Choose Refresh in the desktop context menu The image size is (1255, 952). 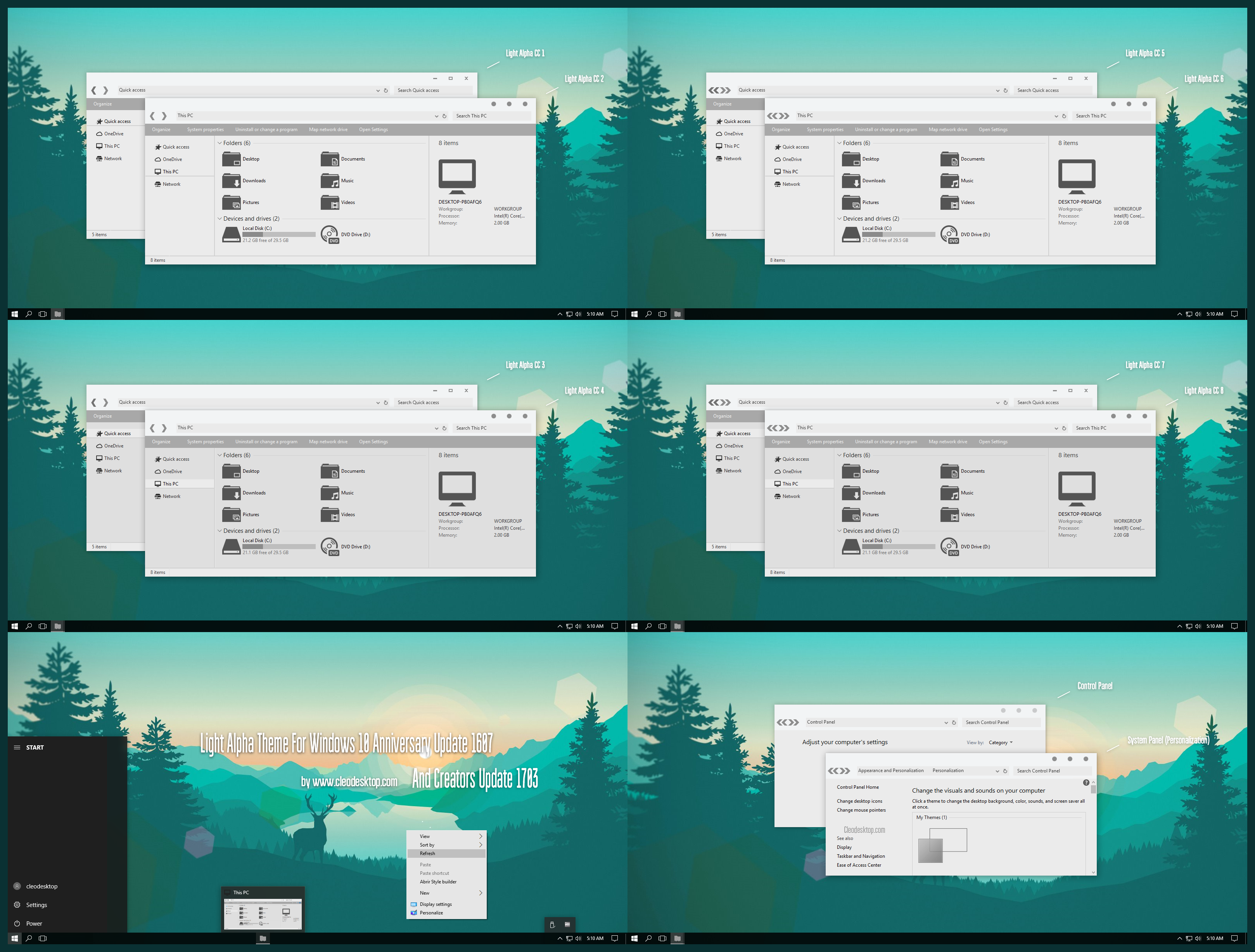[x=446, y=853]
